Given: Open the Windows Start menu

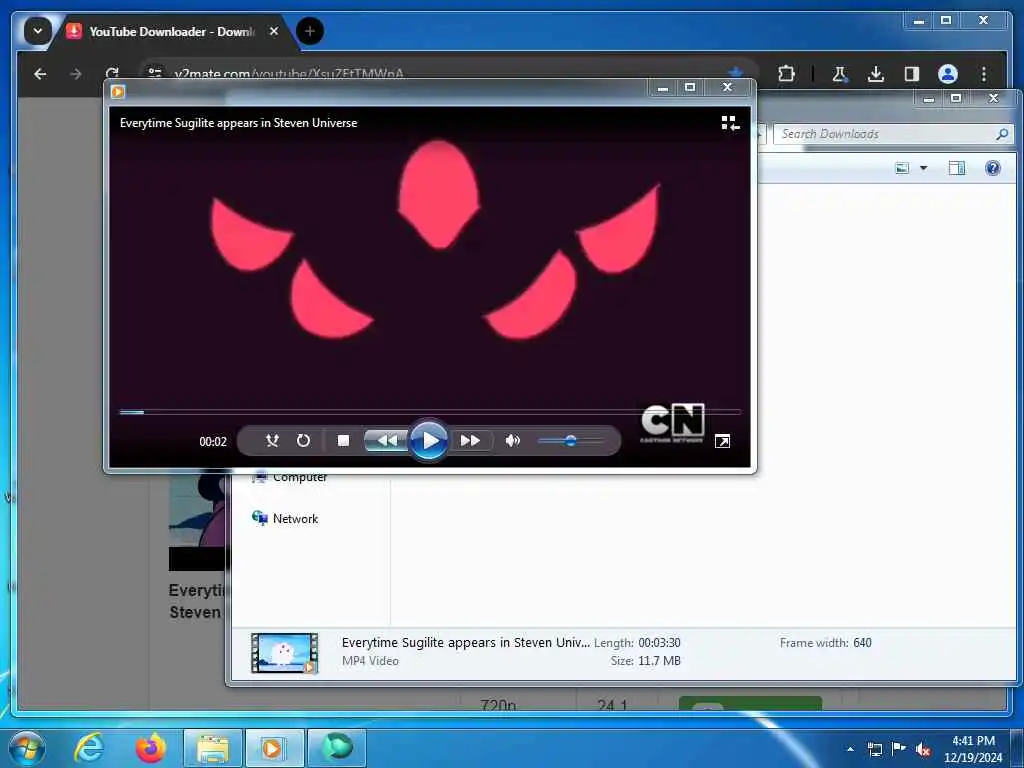Looking at the screenshot, I should pyautogui.click(x=27, y=748).
